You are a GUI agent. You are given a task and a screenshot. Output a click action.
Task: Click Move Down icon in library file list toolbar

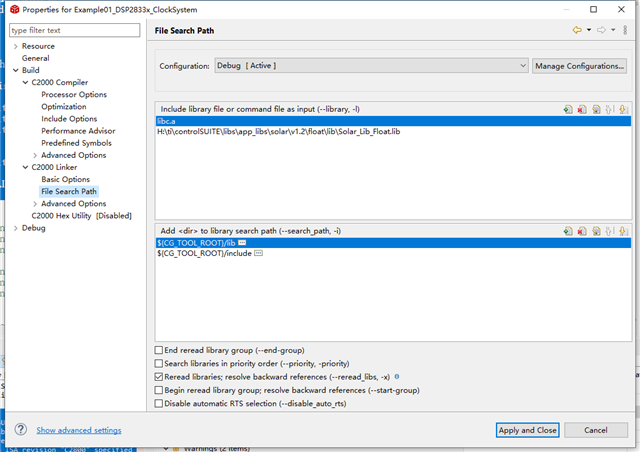point(623,108)
